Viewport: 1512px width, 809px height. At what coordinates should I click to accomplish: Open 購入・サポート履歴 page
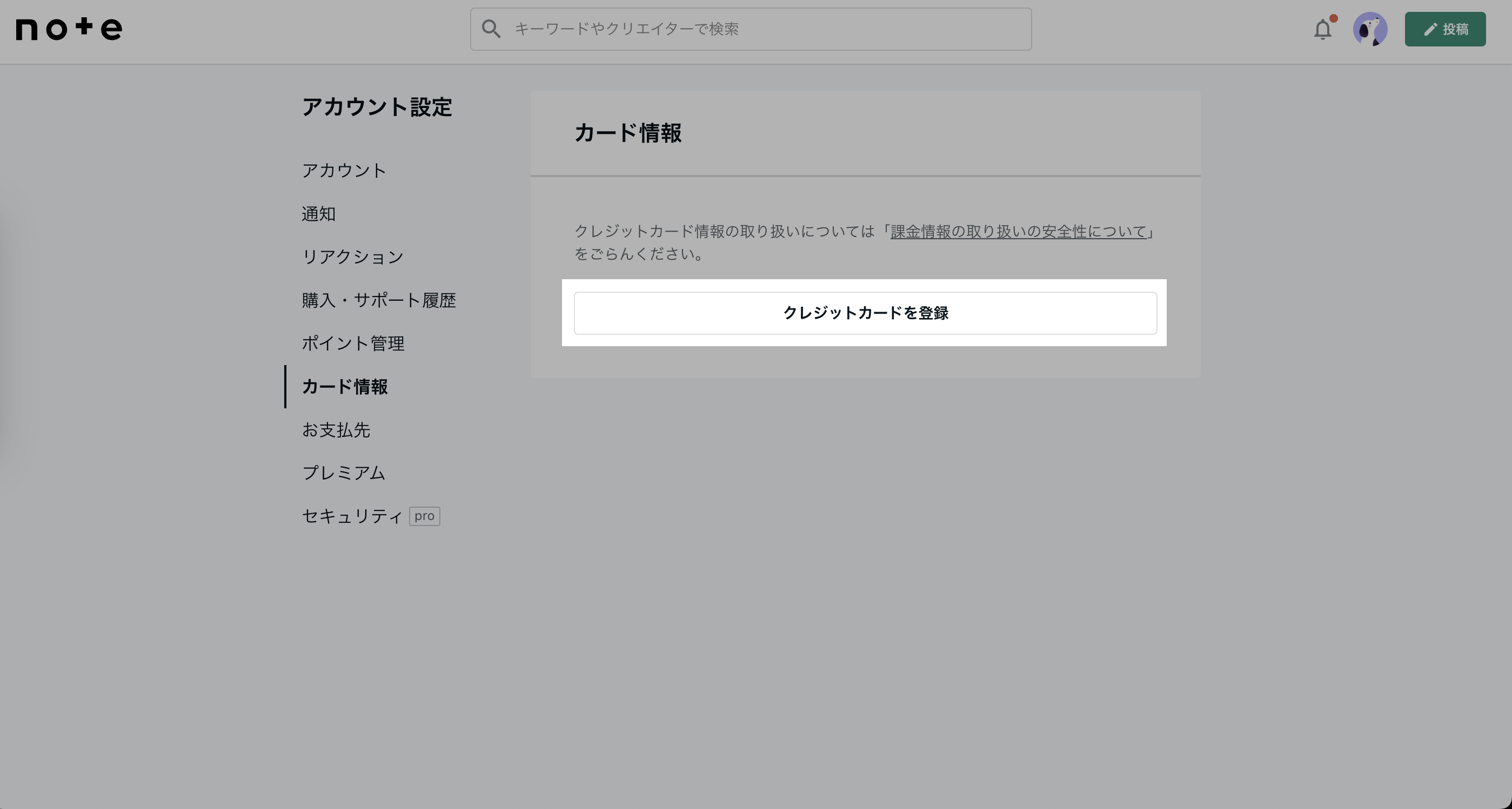379,300
